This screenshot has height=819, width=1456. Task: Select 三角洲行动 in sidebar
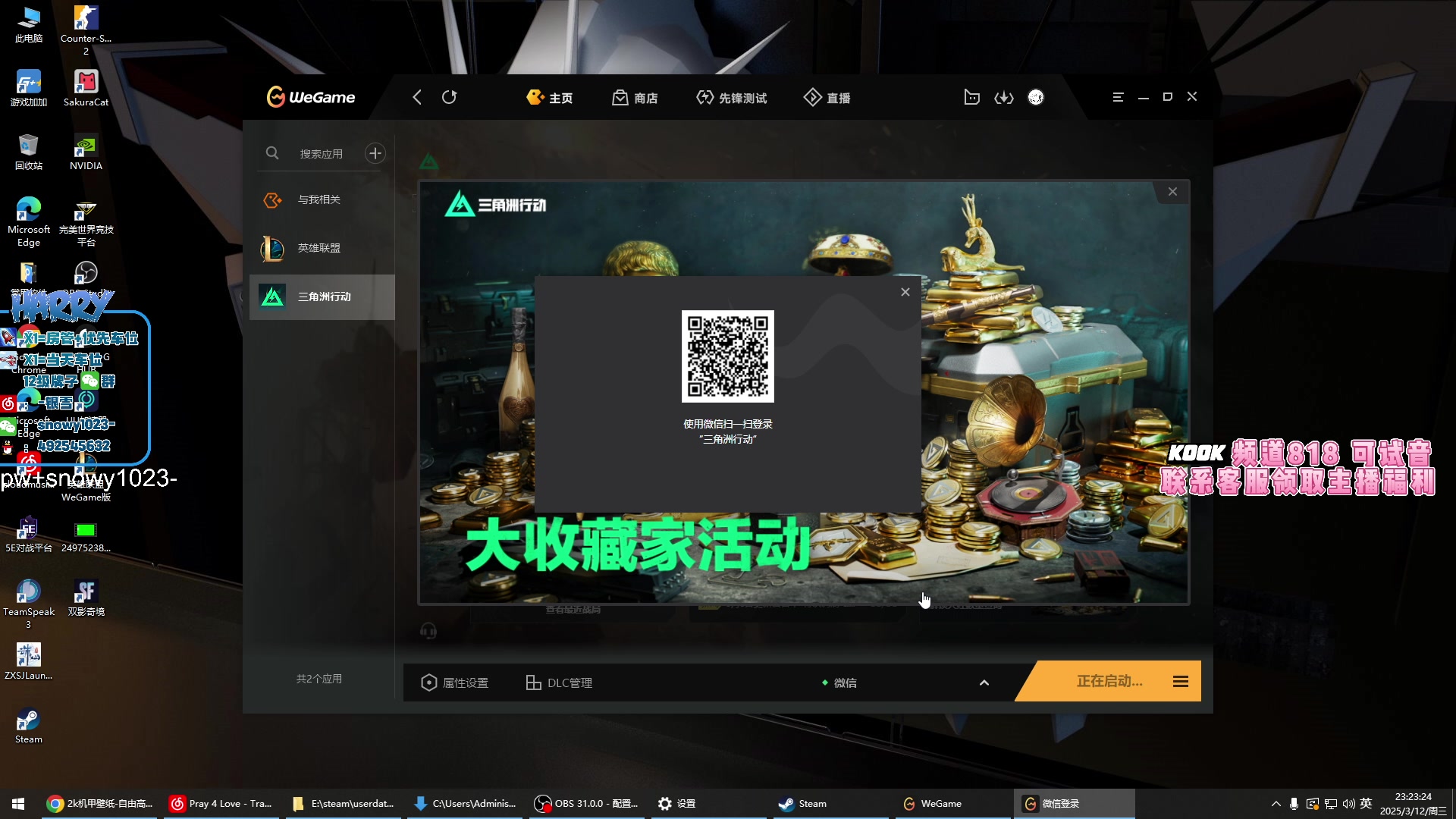322,297
